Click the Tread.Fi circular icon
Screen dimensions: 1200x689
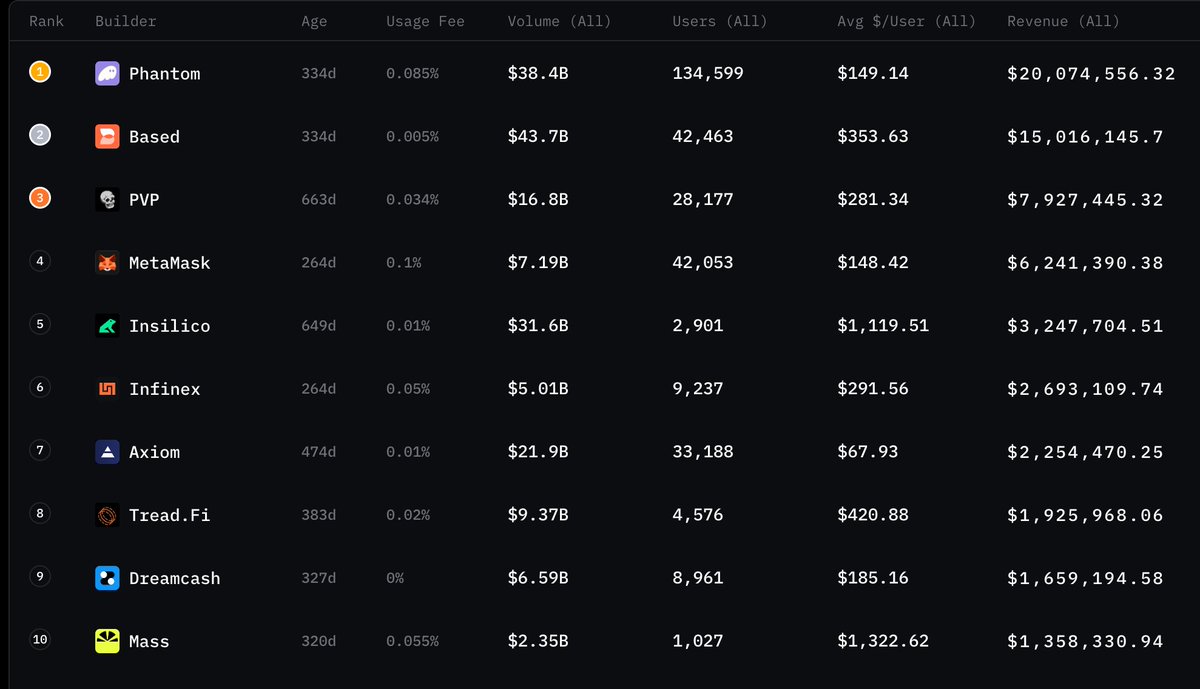point(107,514)
